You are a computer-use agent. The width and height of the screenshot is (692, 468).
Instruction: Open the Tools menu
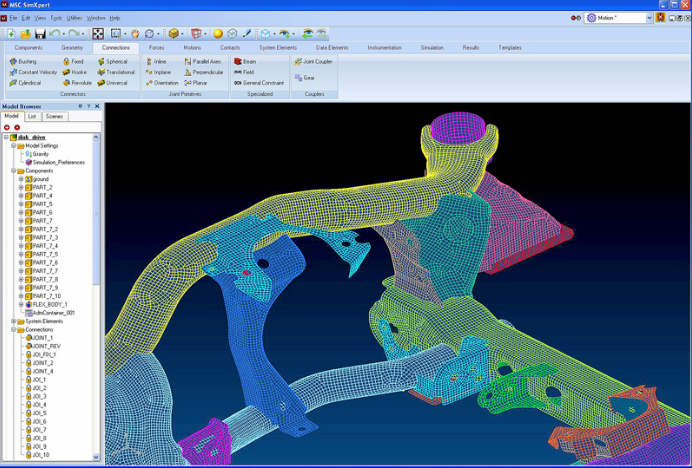pos(56,18)
